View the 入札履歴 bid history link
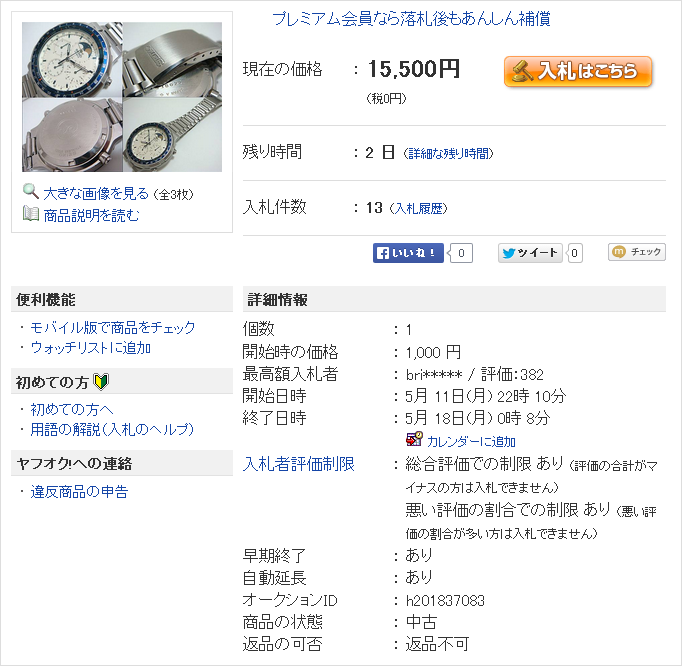684x667 pixels. coord(418,209)
